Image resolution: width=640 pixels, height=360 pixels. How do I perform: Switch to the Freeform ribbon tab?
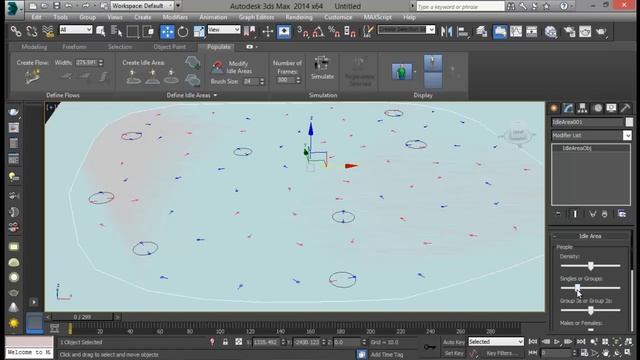coord(74,47)
